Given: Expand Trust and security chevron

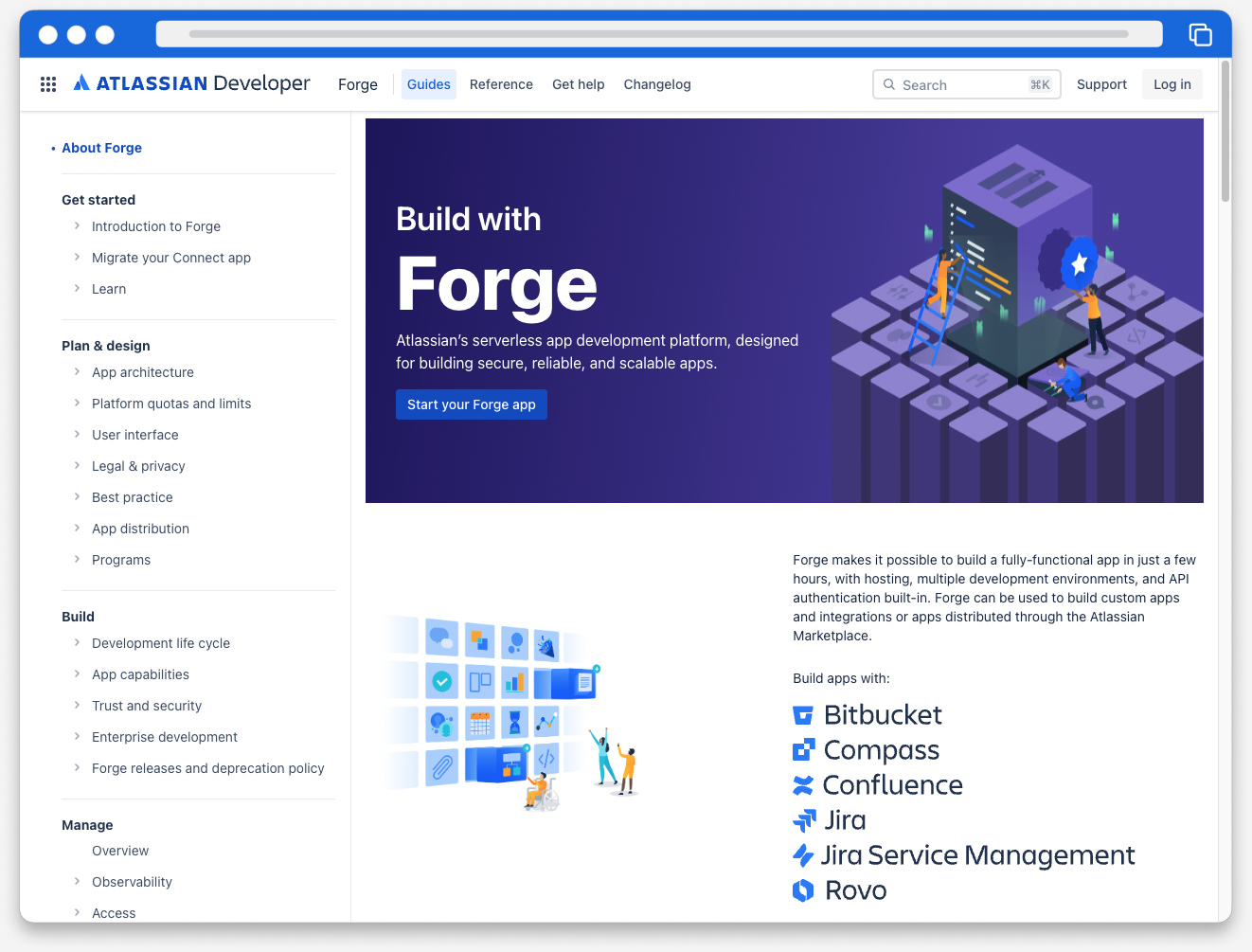Looking at the screenshot, I should coord(77,705).
